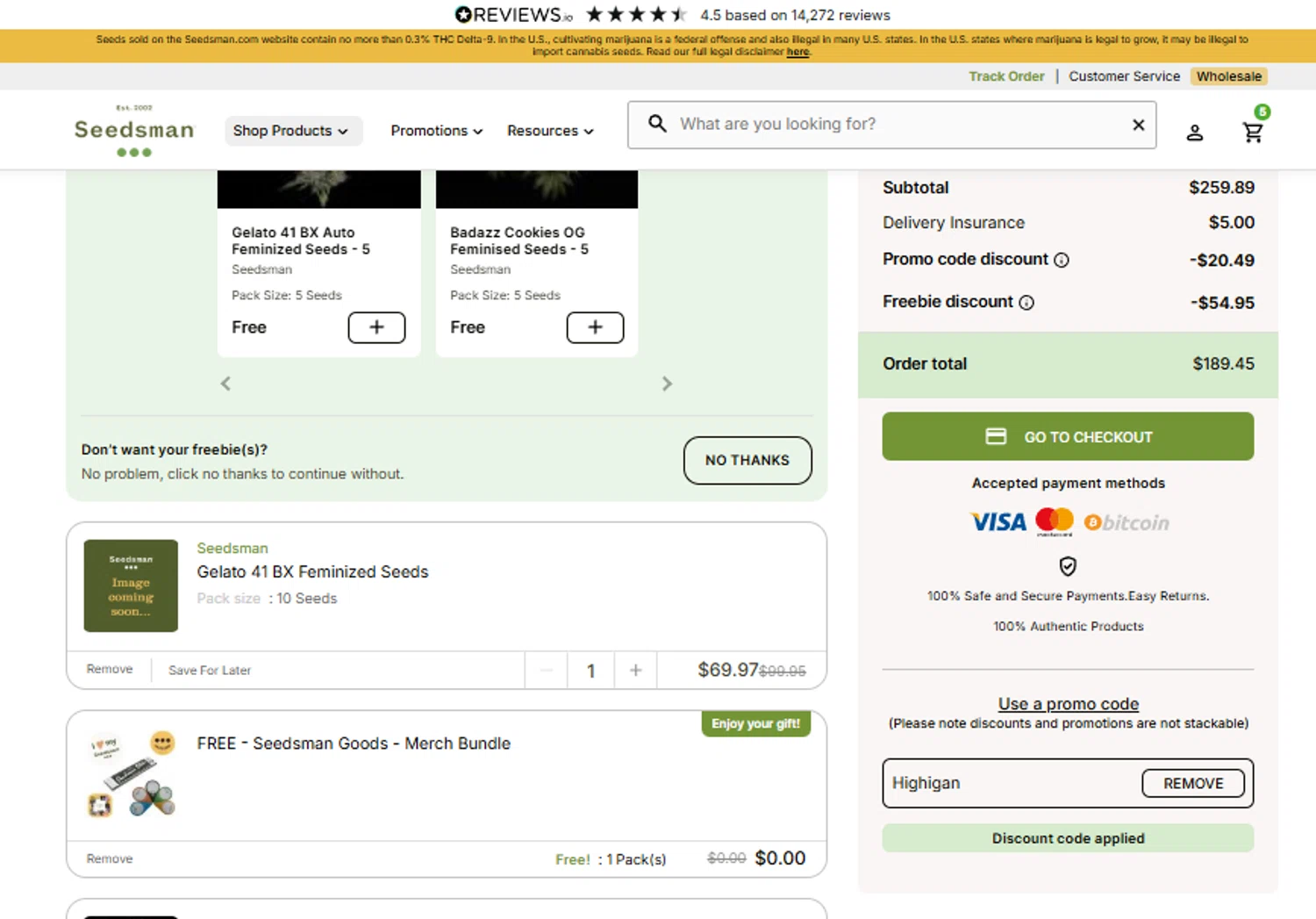Click the Enjoy your gift! badge
Screen dimensions: 1316x919
pyautogui.click(x=755, y=723)
